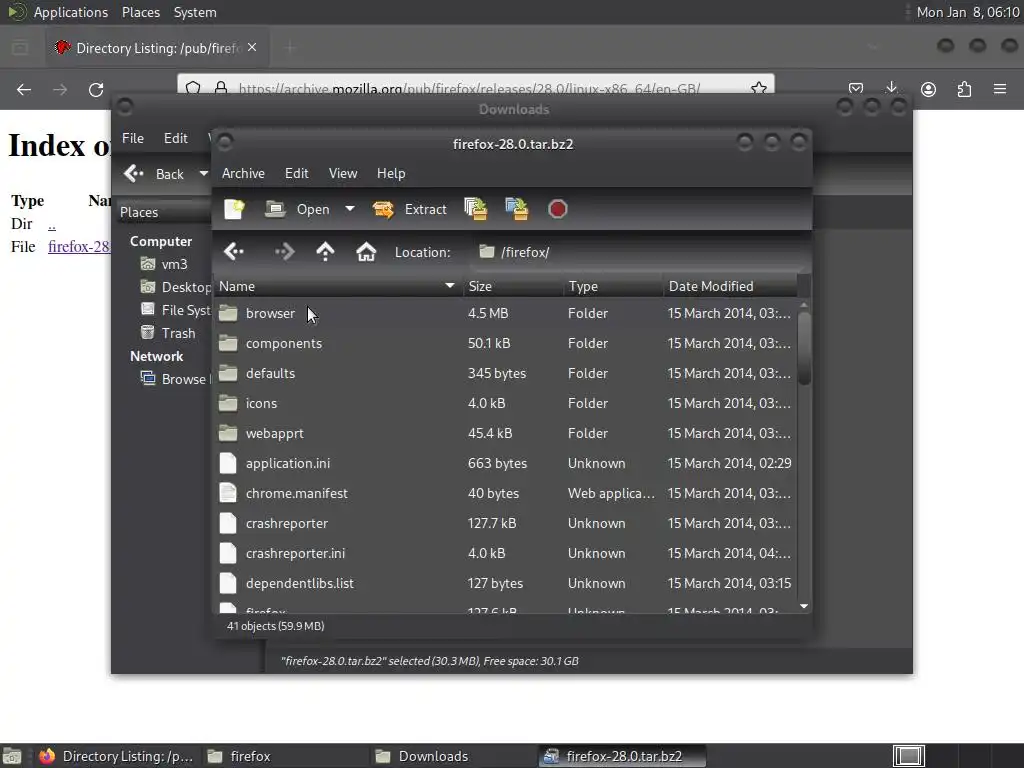Open the Help menu in archive manager
Viewport: 1024px width, 768px height.
pyautogui.click(x=391, y=173)
